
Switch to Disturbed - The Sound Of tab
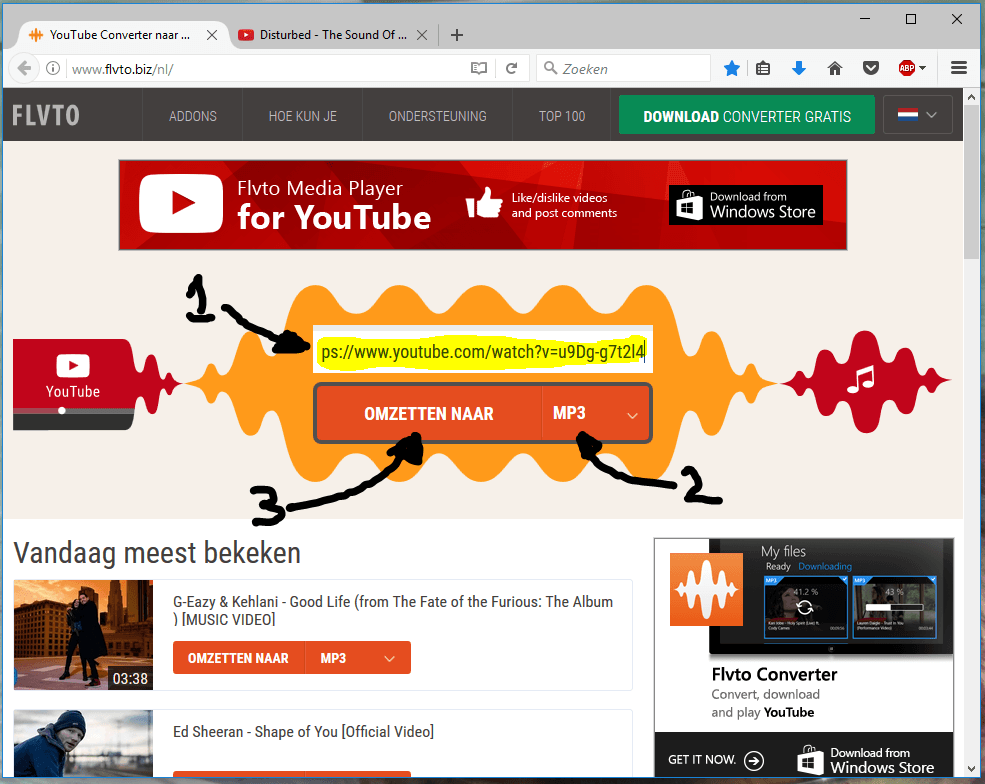[333, 35]
